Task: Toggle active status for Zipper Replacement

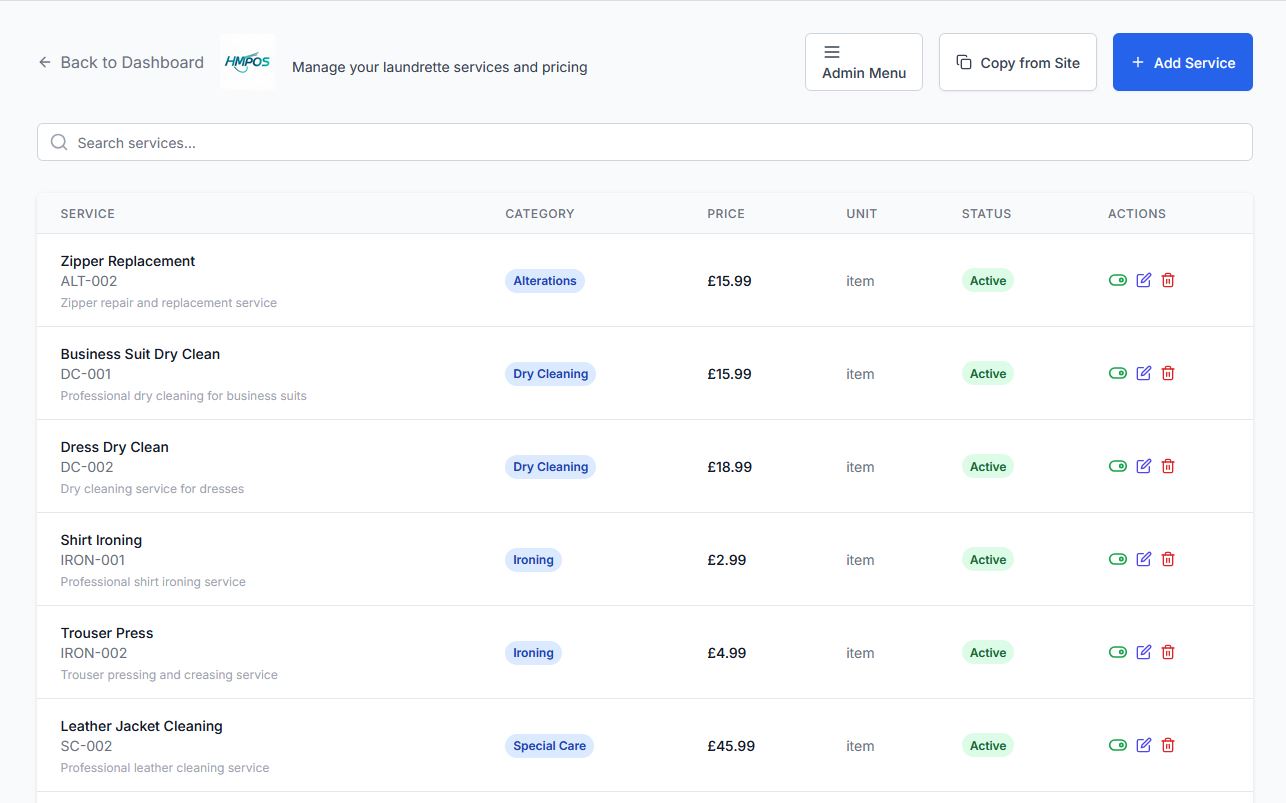Action: [x=1118, y=280]
